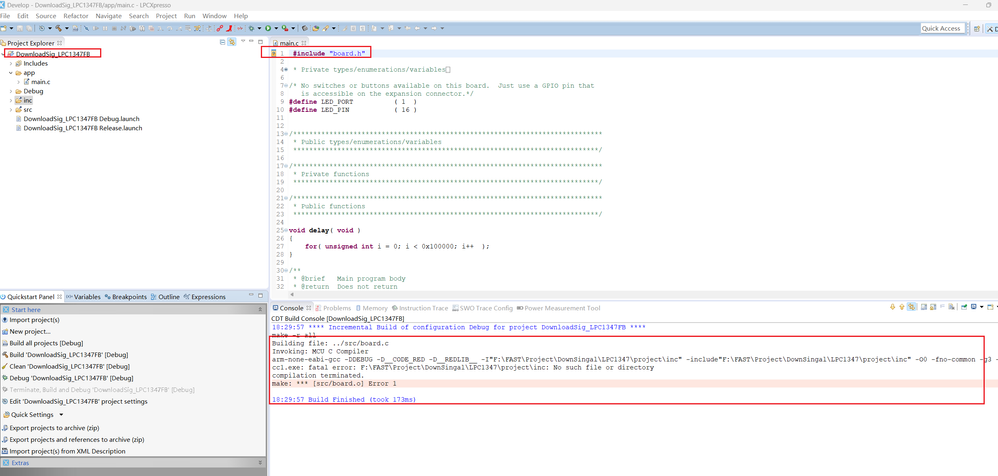Click the red chain link toolbar icon
This screenshot has width=998, height=476.
click(219, 28)
